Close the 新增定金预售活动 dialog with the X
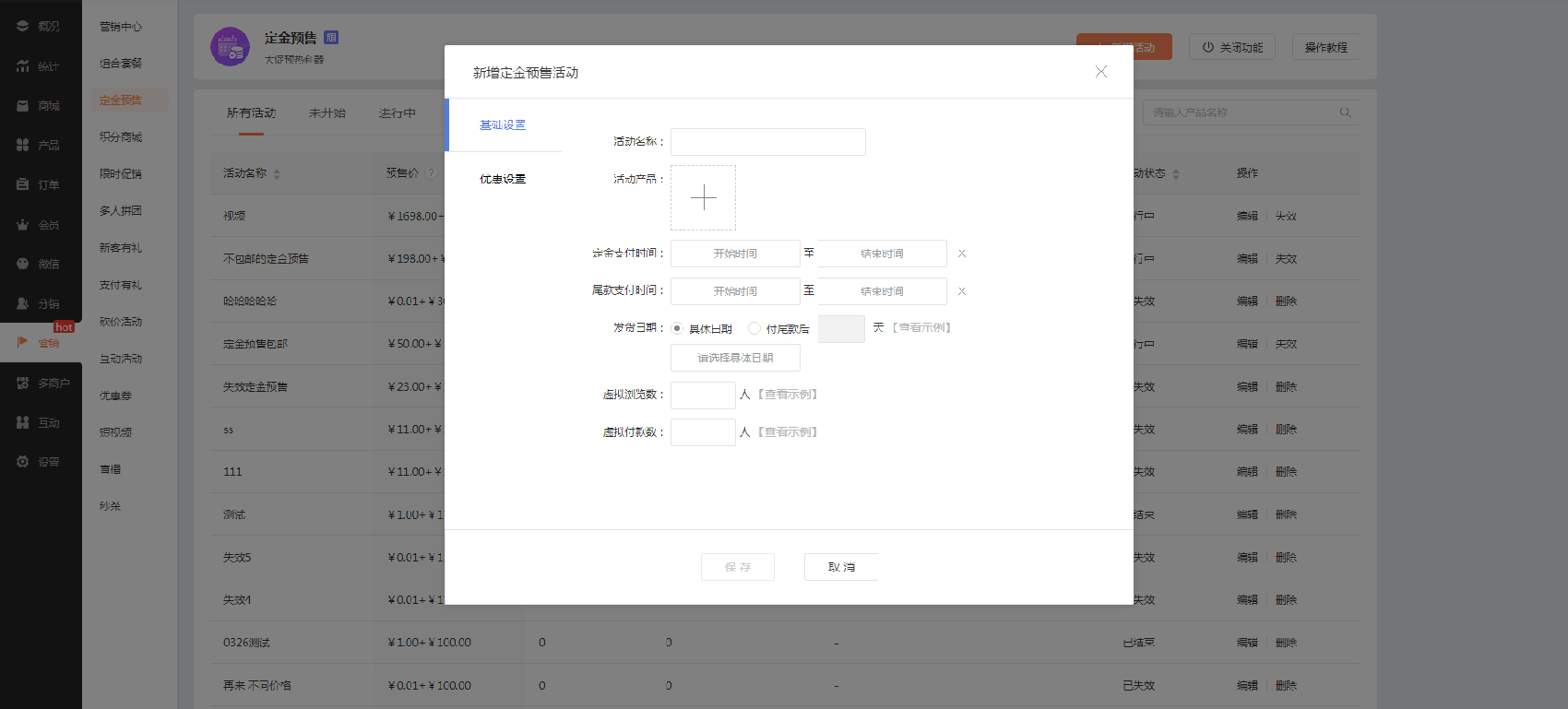1568x709 pixels. tap(1100, 72)
